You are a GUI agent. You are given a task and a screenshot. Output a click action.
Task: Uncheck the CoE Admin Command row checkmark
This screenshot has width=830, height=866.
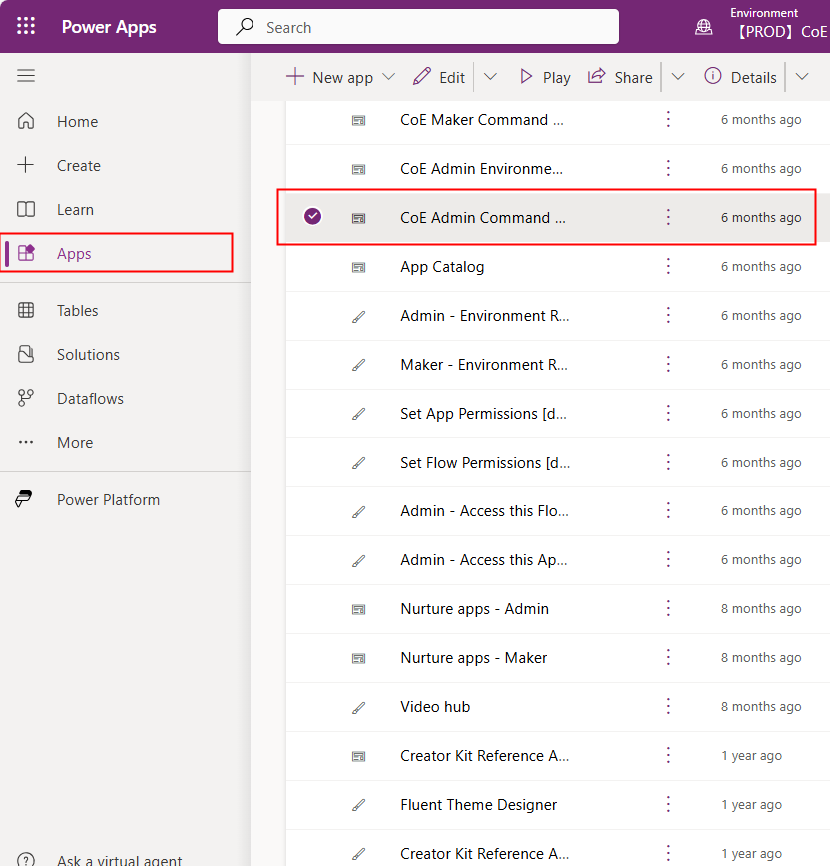[x=313, y=216]
